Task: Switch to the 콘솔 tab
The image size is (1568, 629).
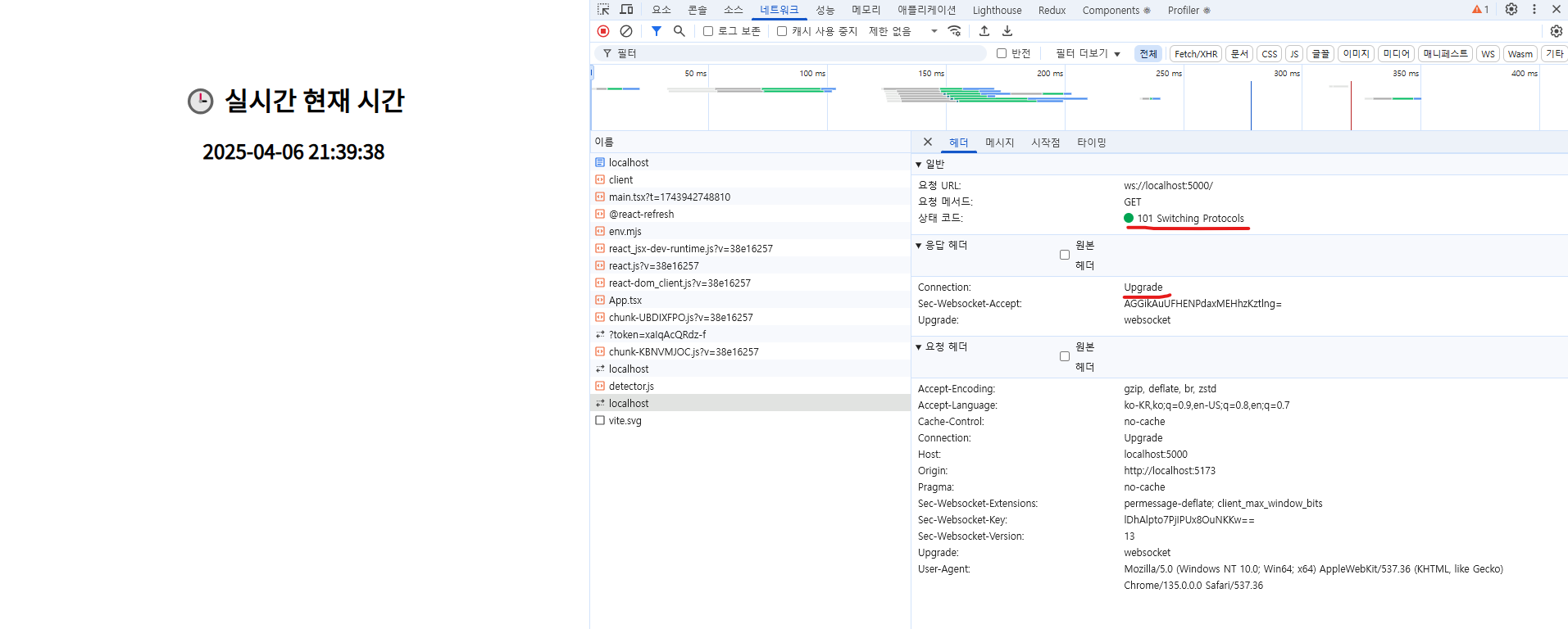Action: tap(698, 10)
